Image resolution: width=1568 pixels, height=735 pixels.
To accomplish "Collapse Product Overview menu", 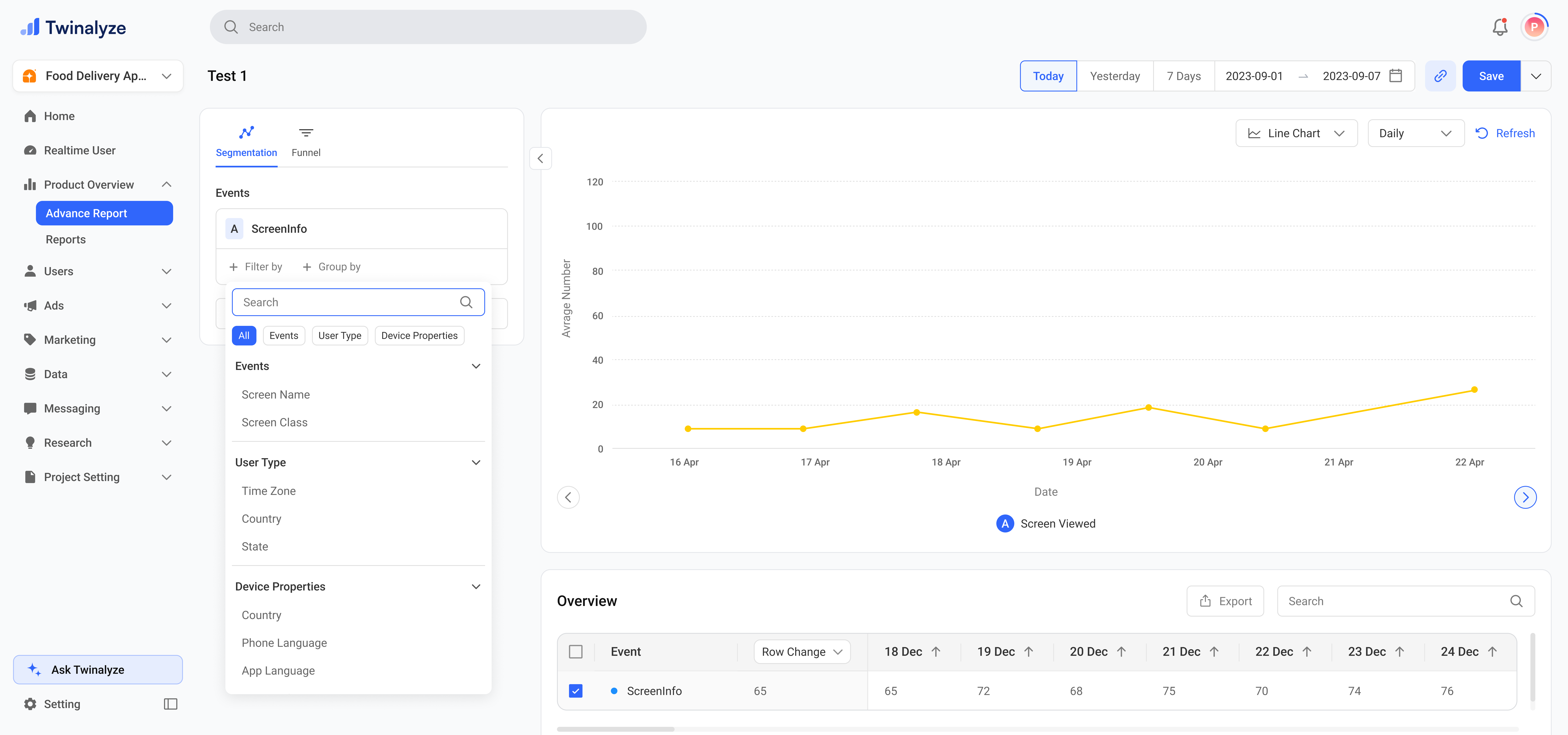I will point(166,184).
